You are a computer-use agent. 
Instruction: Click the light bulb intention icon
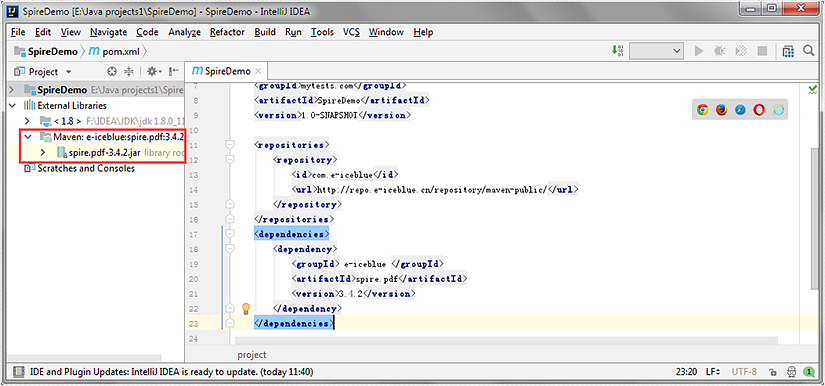point(246,309)
